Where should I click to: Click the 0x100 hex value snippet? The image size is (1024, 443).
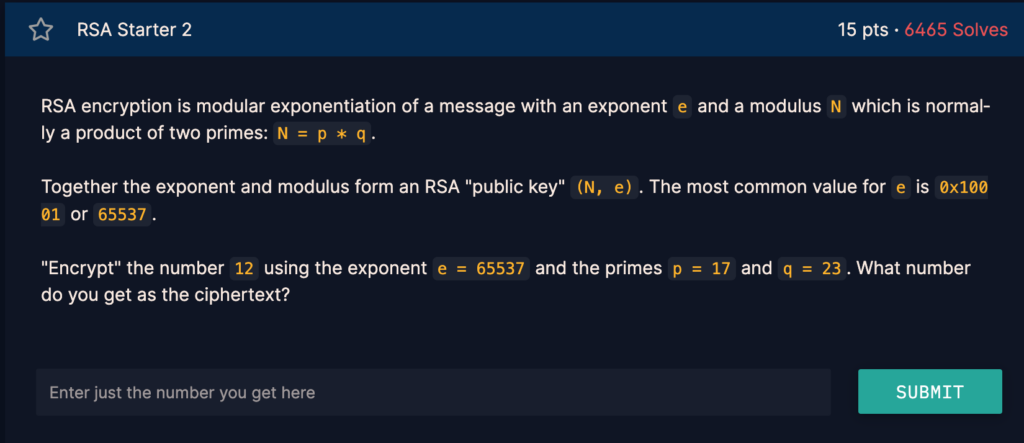[x=961, y=188]
